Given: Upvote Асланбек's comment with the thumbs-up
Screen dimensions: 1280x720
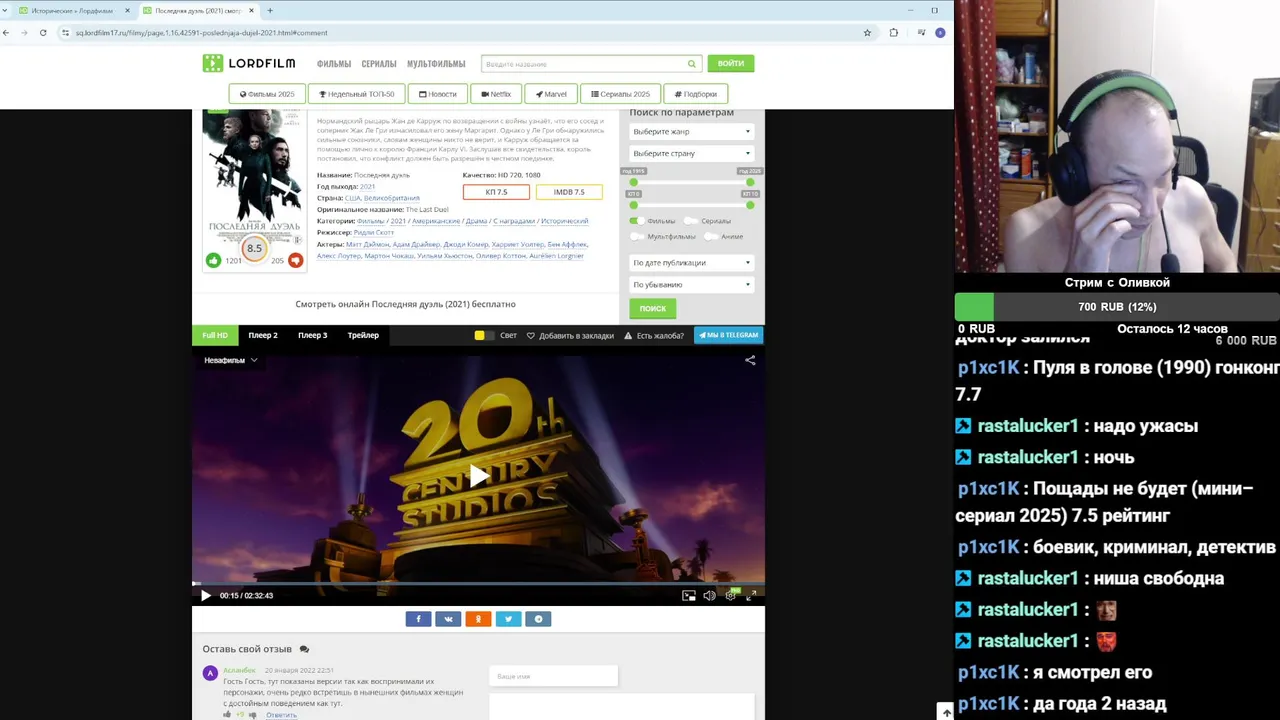Looking at the screenshot, I should 227,715.
